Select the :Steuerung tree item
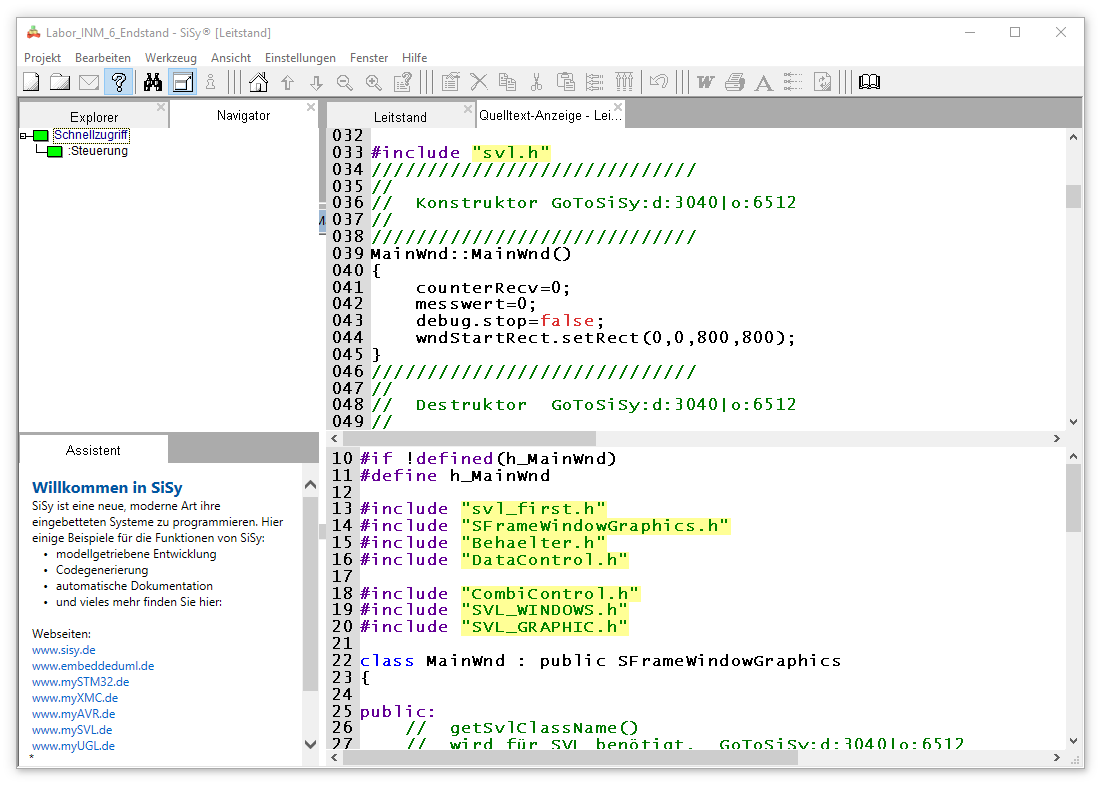The image size is (1106, 792). tap(98, 152)
